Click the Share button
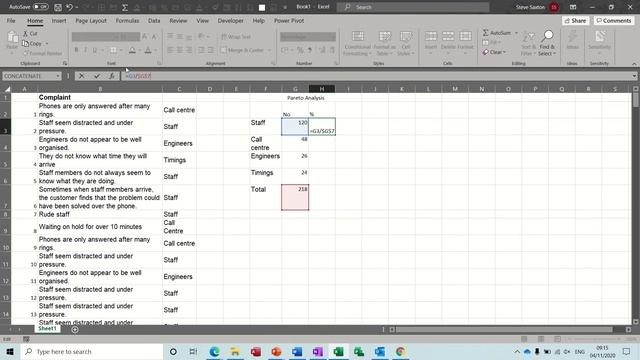 pos(576,20)
